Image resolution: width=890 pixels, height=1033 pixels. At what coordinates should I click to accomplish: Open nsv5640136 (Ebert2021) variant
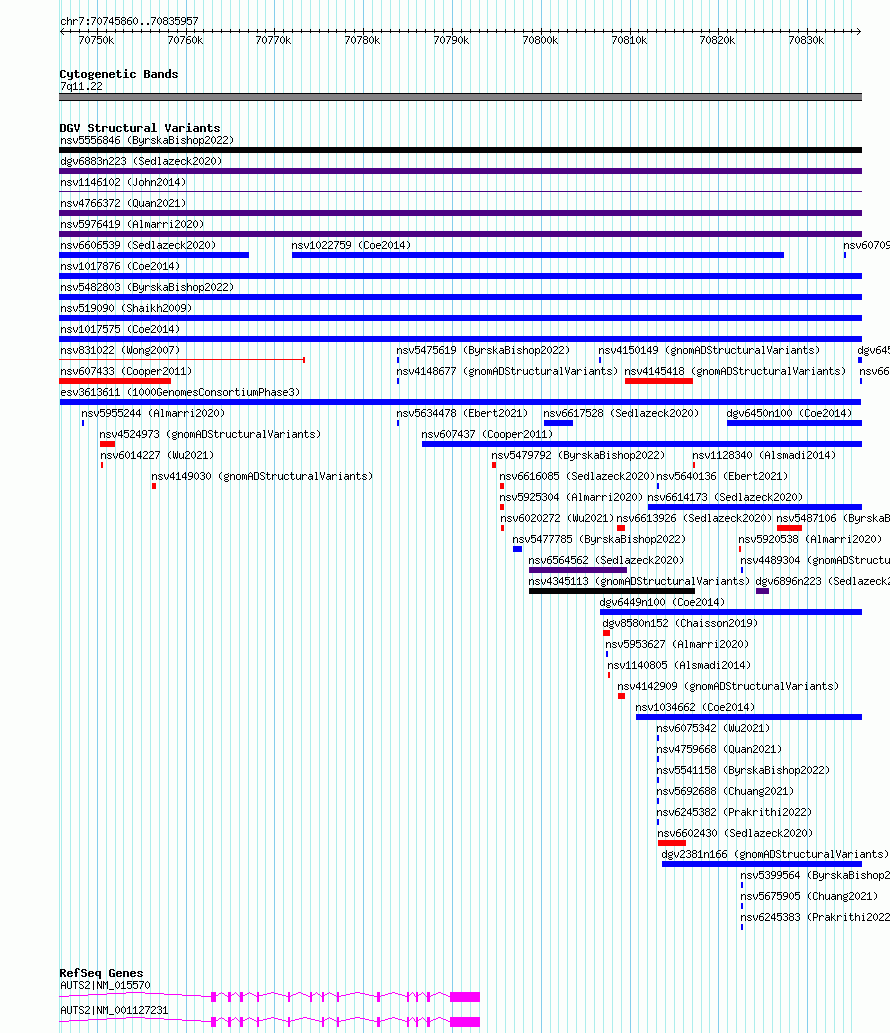tap(723, 478)
